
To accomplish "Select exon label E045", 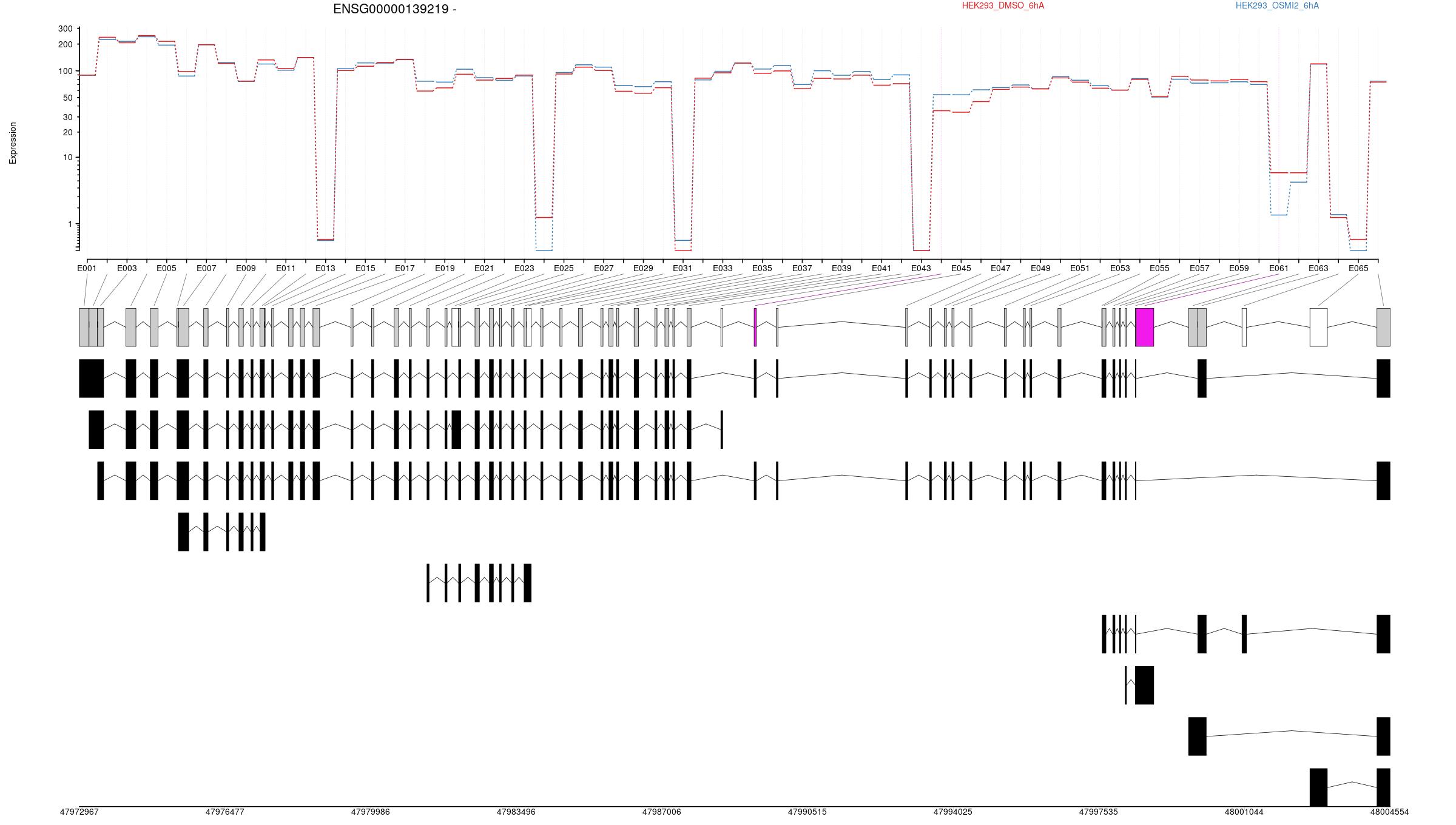I will pyautogui.click(x=961, y=268).
